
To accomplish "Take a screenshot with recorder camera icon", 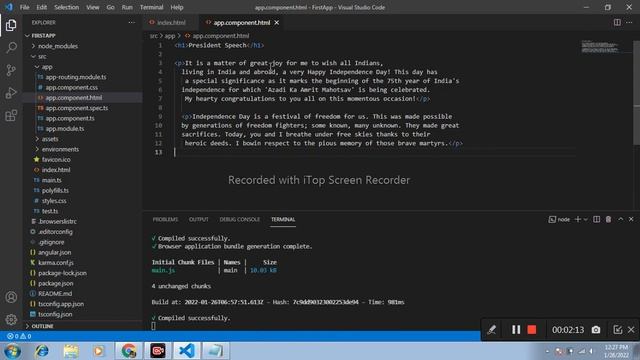I will [596, 329].
